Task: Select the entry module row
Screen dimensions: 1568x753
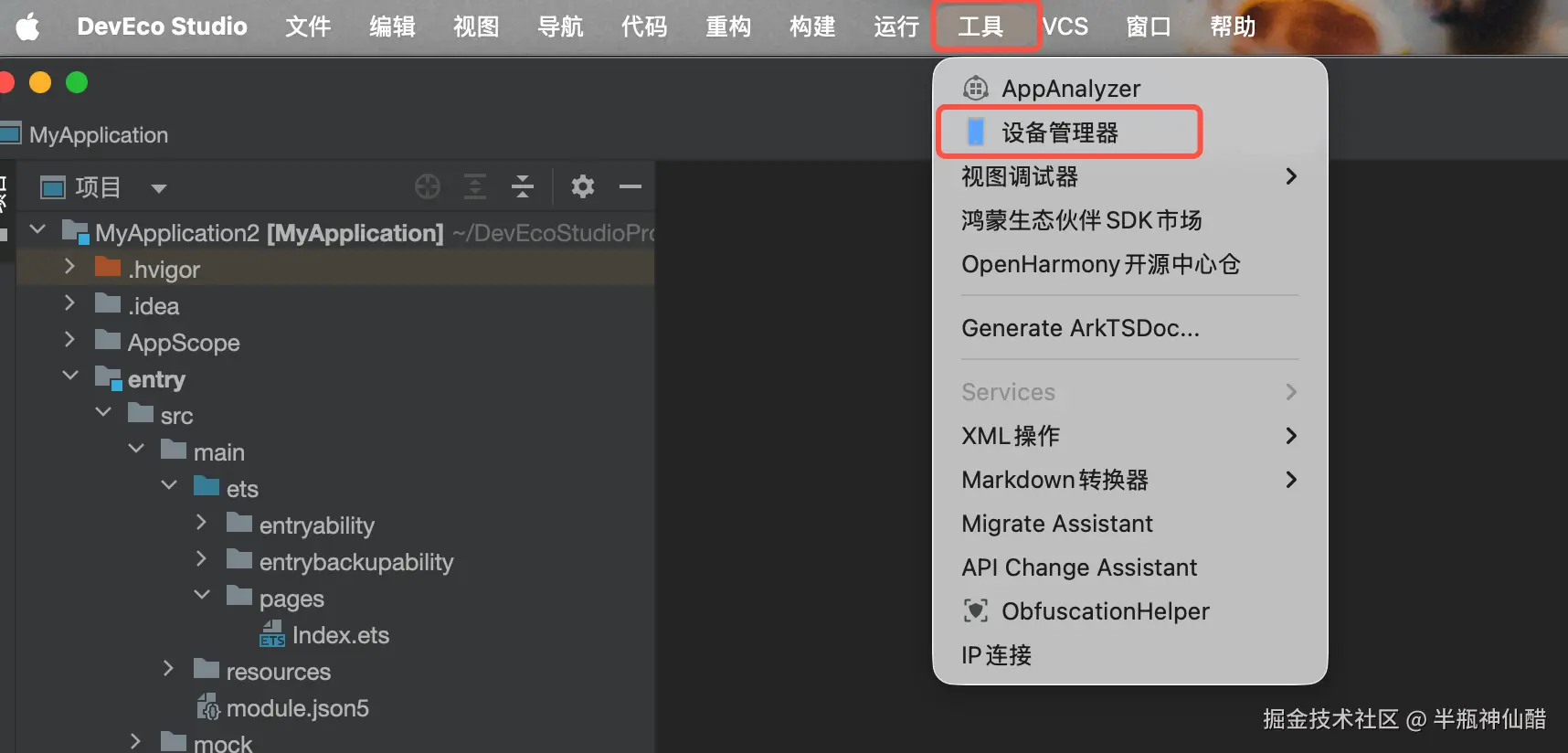Action: (x=334, y=378)
